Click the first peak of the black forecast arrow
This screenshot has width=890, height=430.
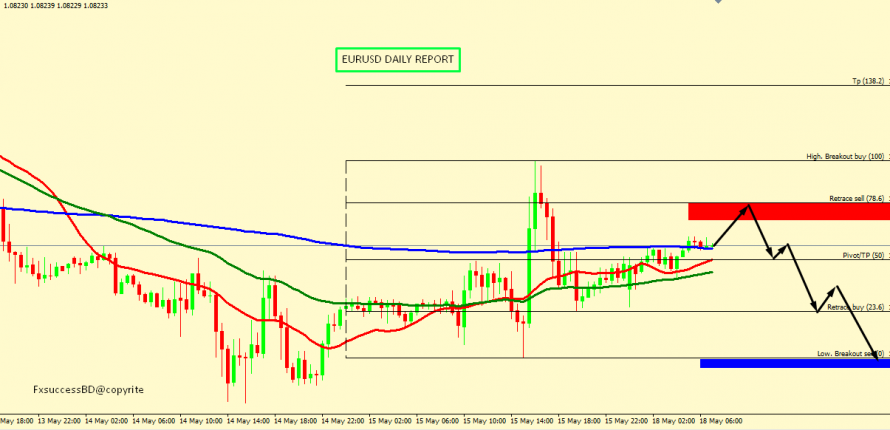tap(748, 206)
